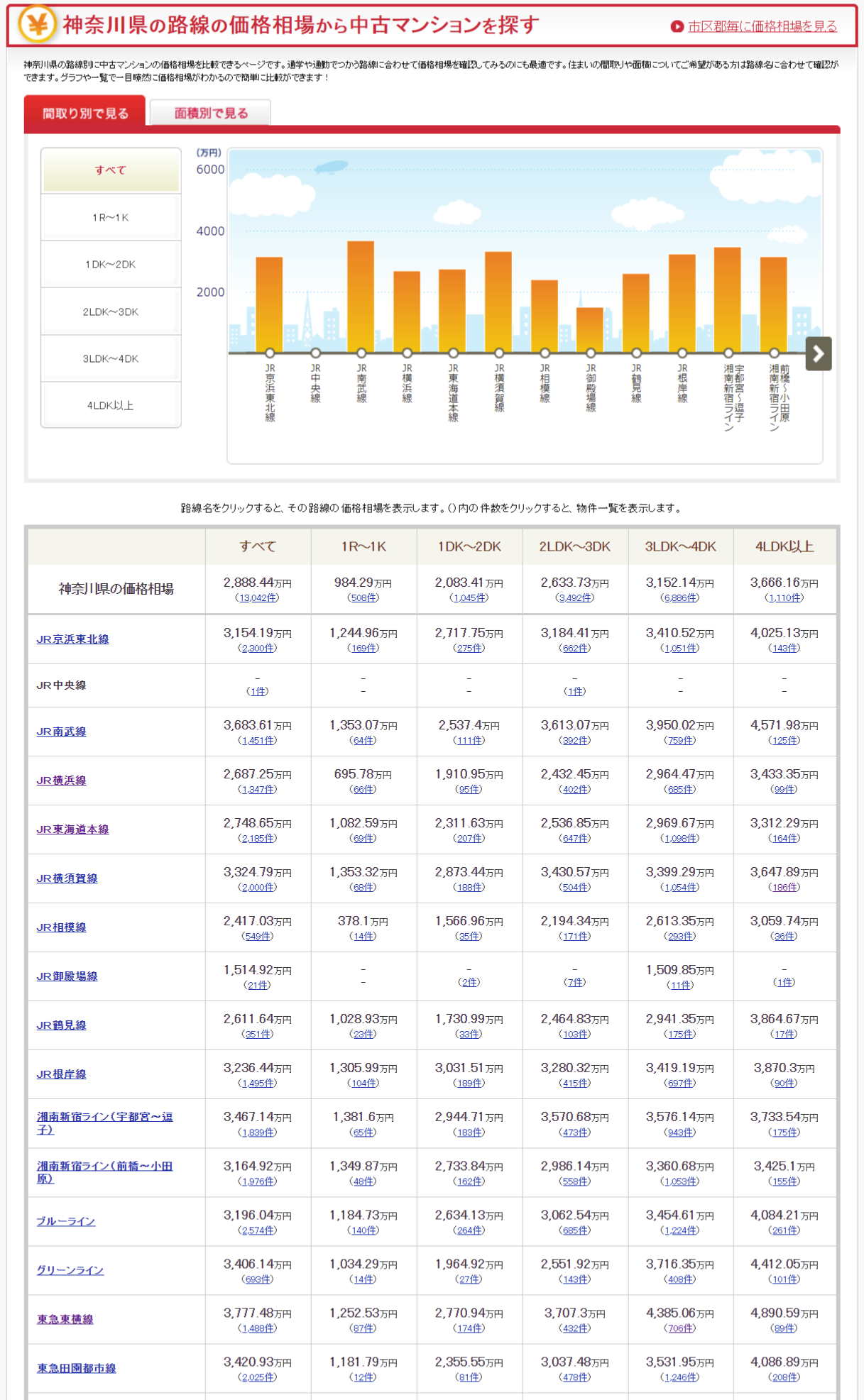Click the JR京浜東北線 bar in chart
Screen dimensions: 864x1400
pos(269,304)
